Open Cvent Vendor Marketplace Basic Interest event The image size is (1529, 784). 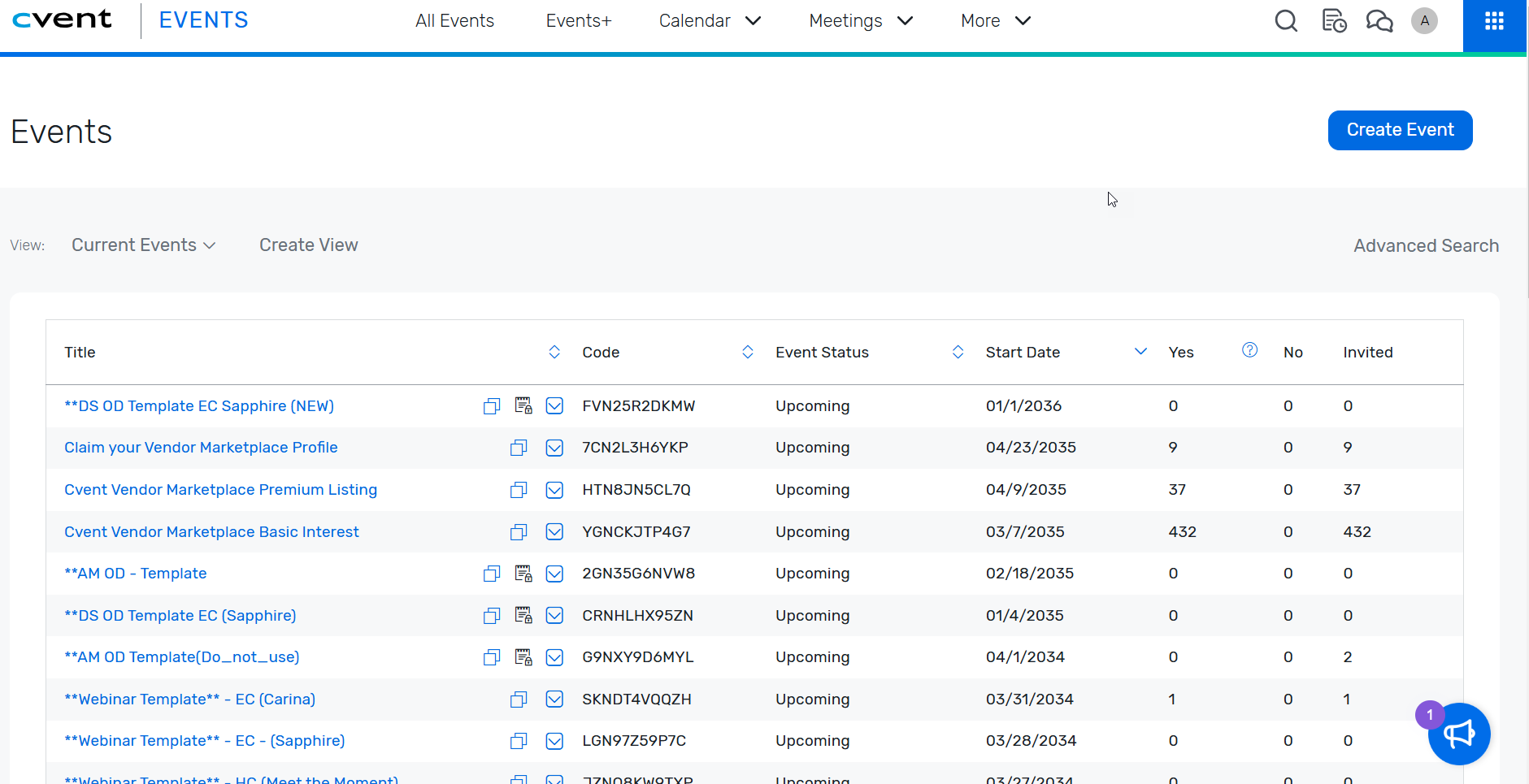[x=211, y=531]
